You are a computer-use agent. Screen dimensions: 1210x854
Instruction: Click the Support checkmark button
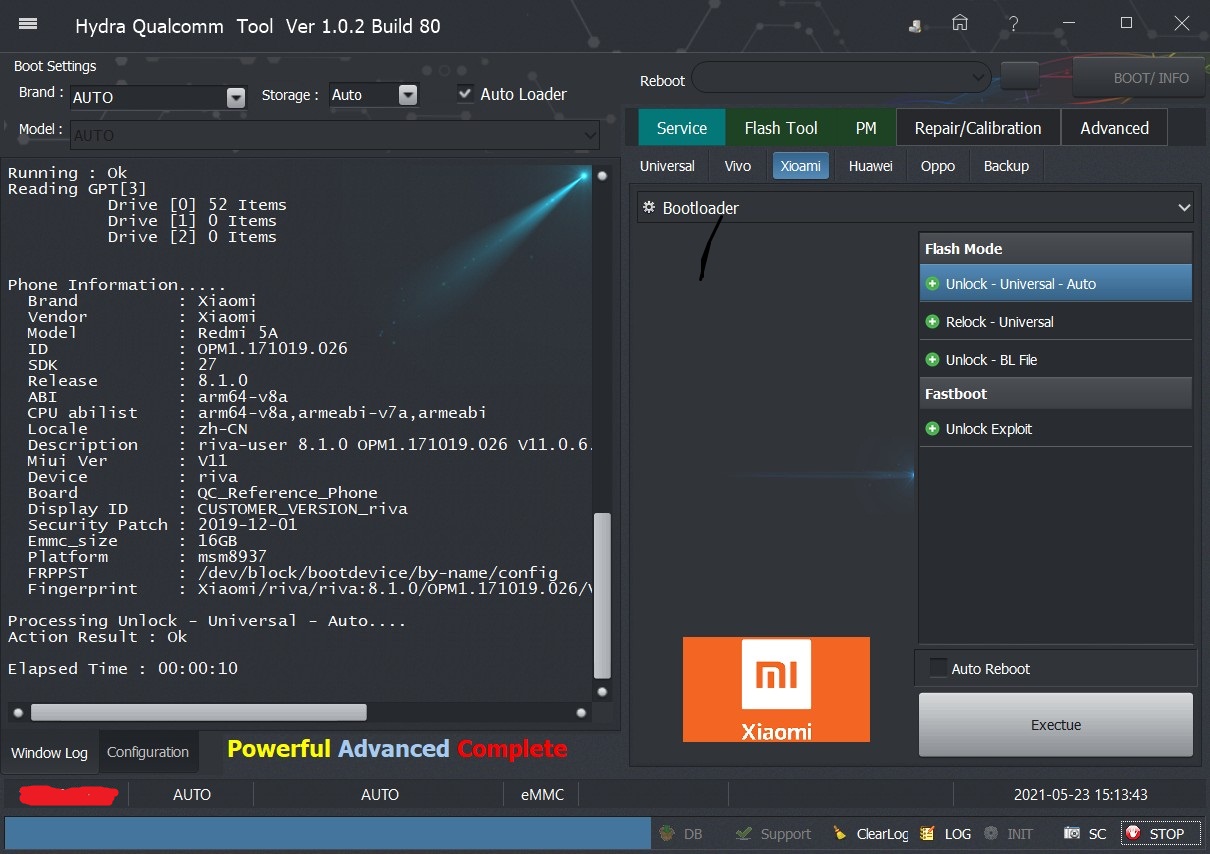pos(773,833)
